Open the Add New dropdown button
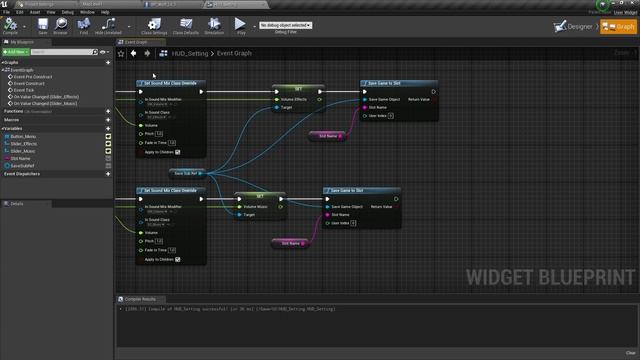Image resolution: width=640 pixels, height=360 pixels. click(x=16, y=52)
